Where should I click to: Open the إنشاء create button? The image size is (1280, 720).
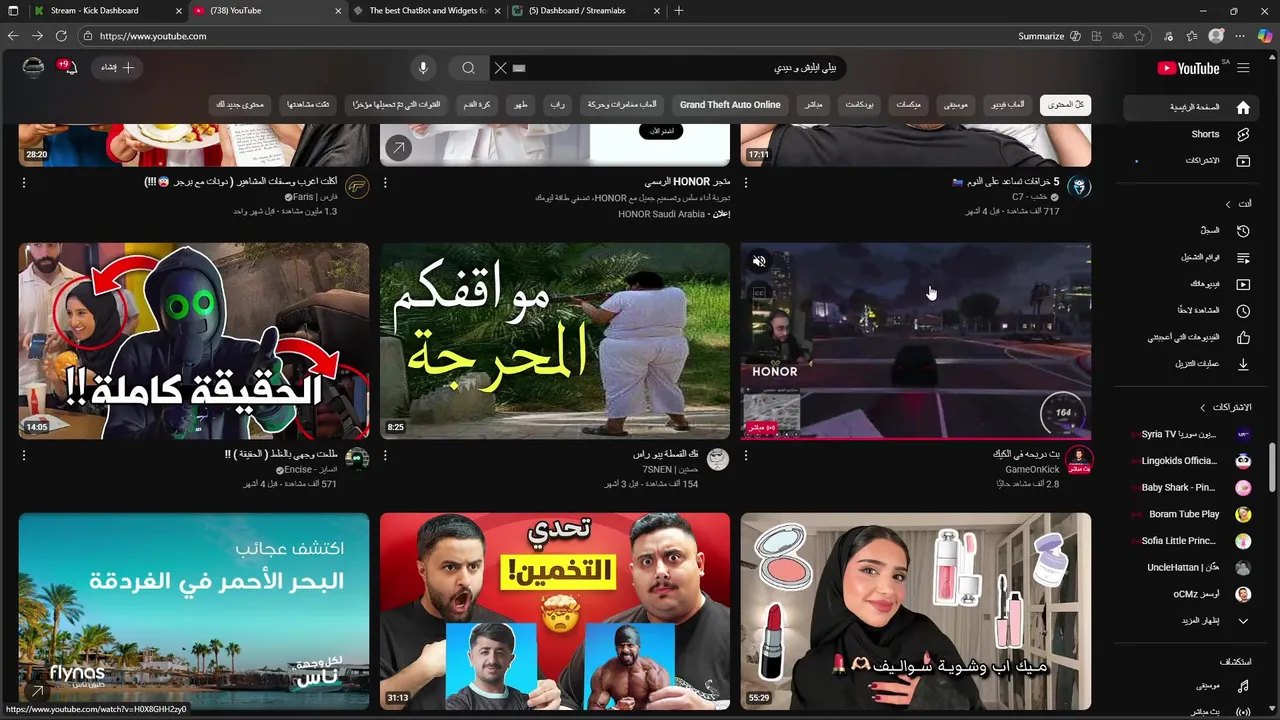pos(117,67)
